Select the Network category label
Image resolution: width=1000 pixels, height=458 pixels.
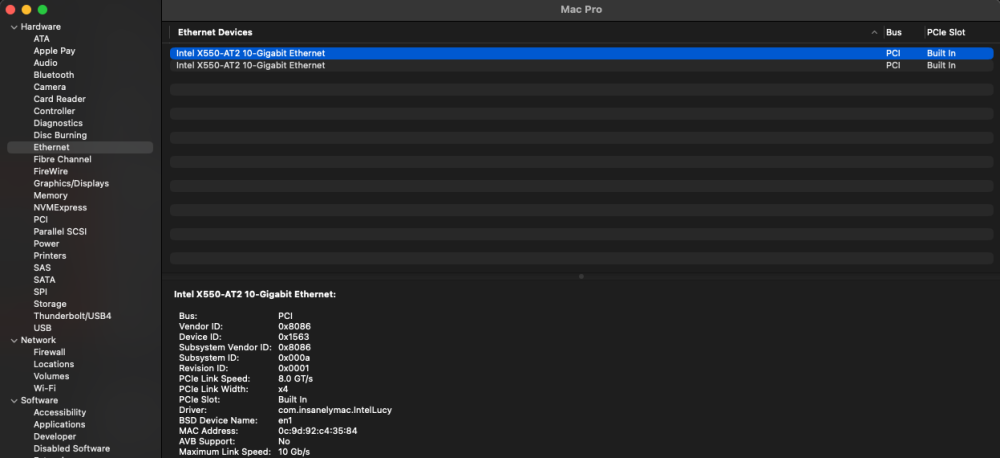(38, 340)
